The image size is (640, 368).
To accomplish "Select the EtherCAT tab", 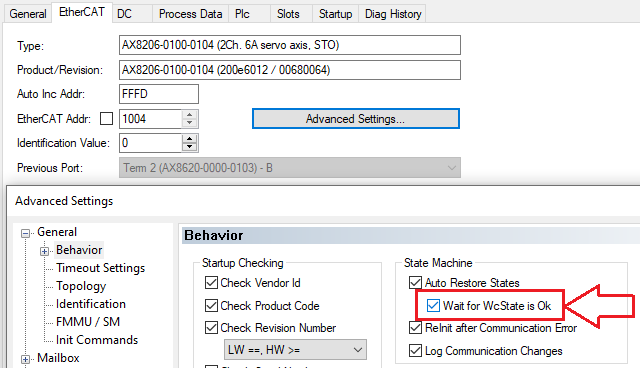I will point(82,12).
